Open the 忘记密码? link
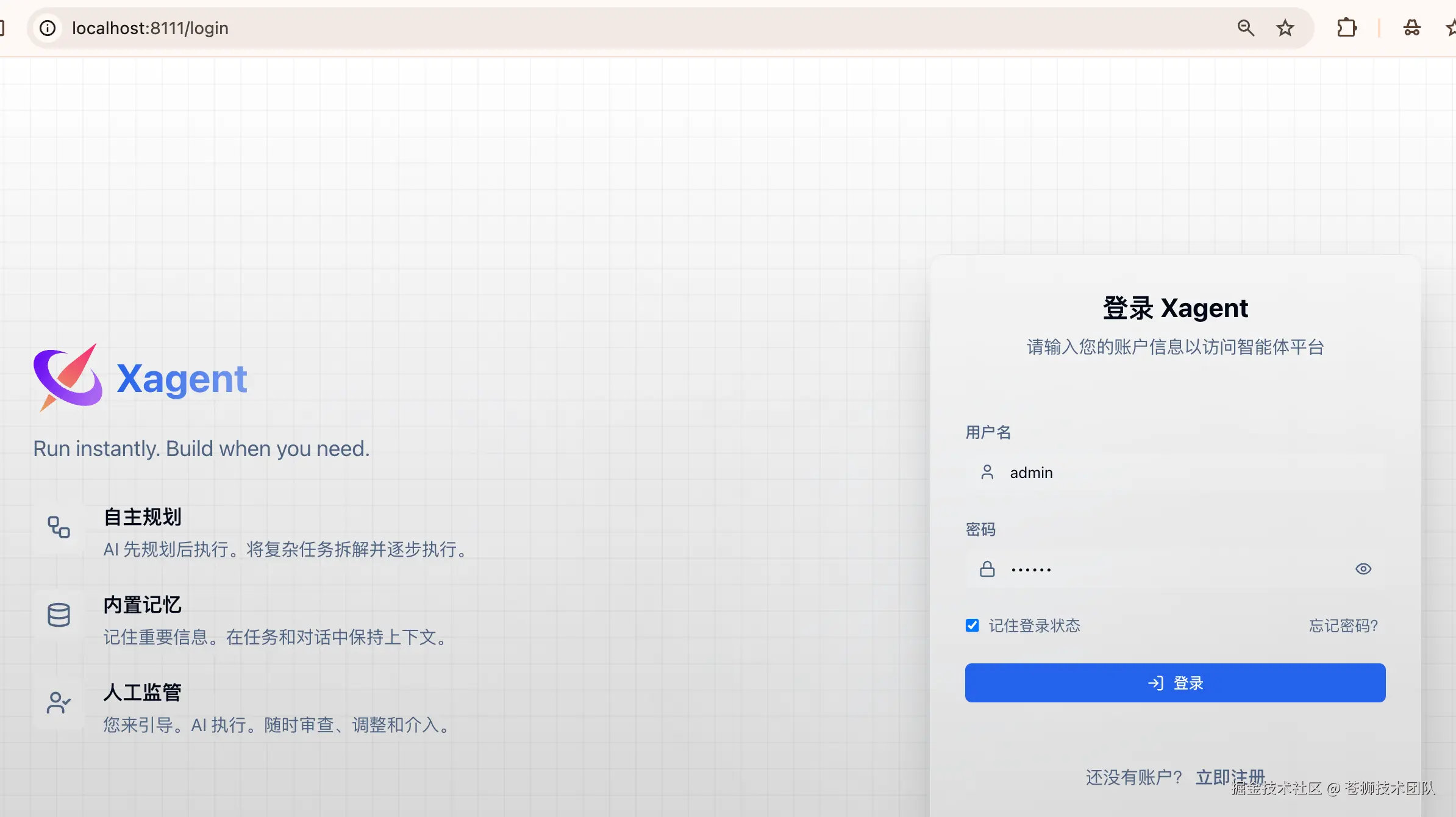The width and height of the screenshot is (1456, 817). pyautogui.click(x=1343, y=626)
